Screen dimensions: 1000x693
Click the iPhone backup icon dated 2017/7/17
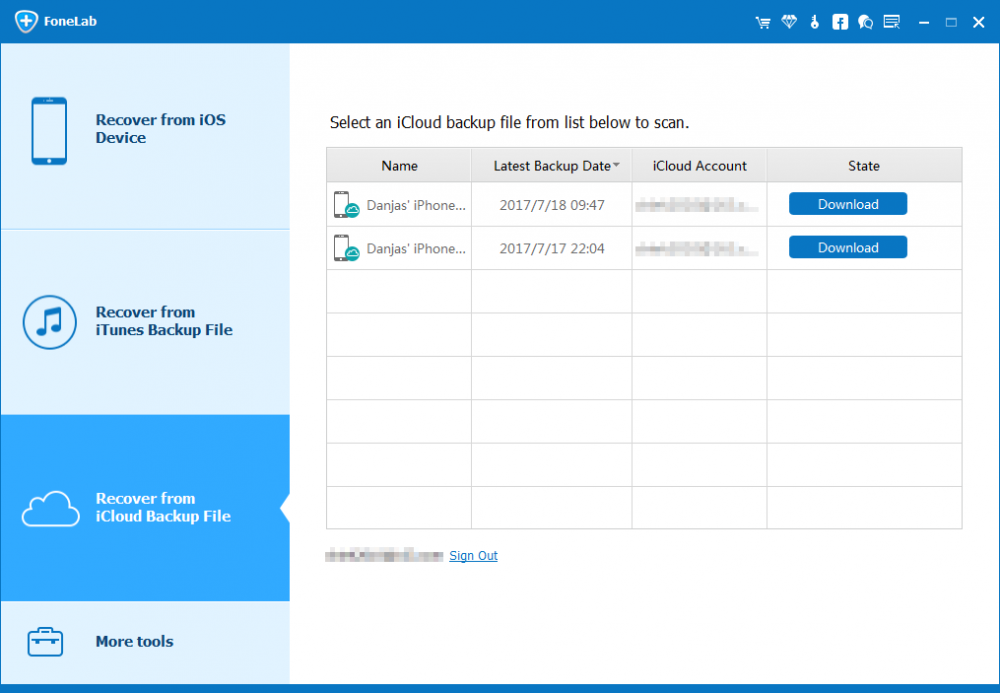(347, 248)
